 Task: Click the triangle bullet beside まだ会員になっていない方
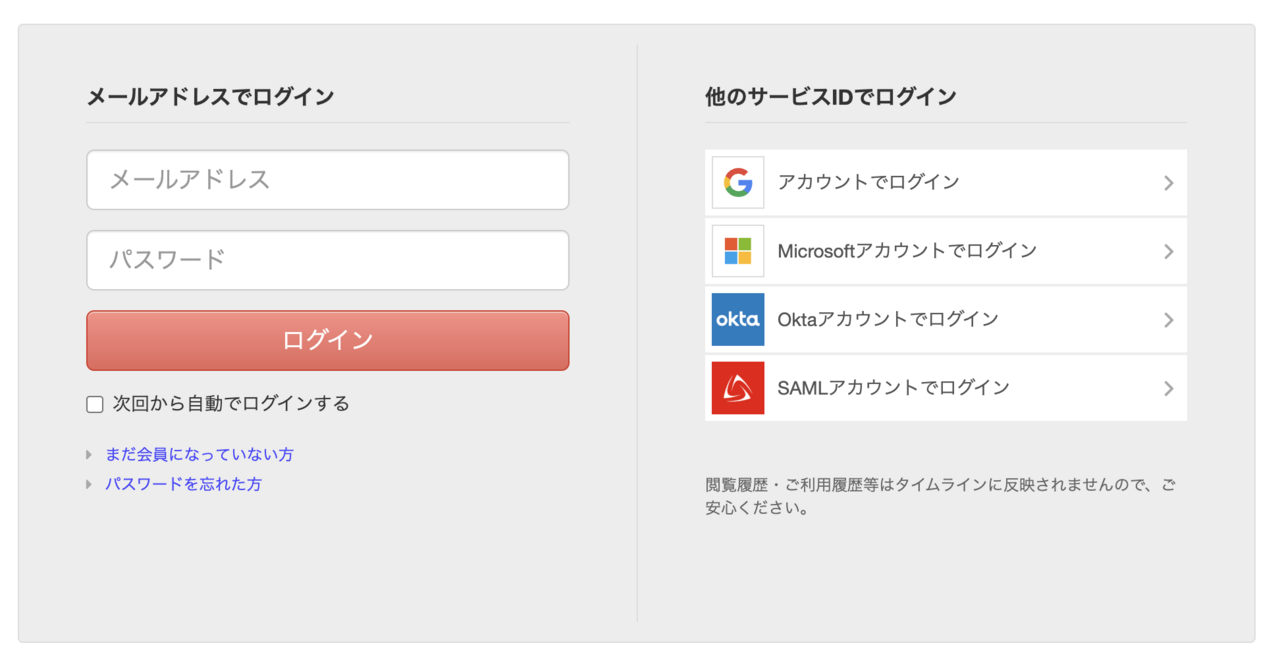(x=89, y=455)
